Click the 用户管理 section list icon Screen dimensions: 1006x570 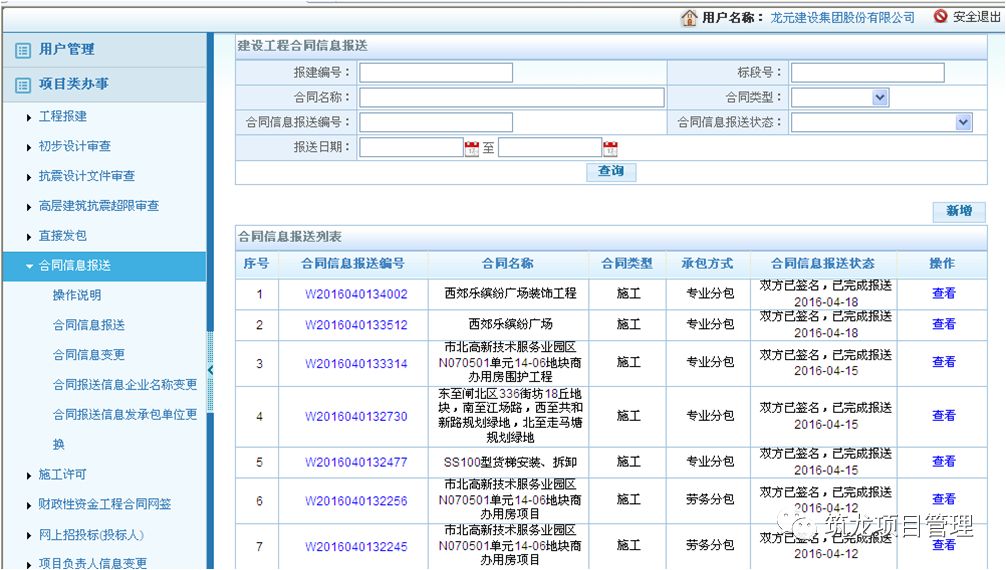(x=23, y=50)
